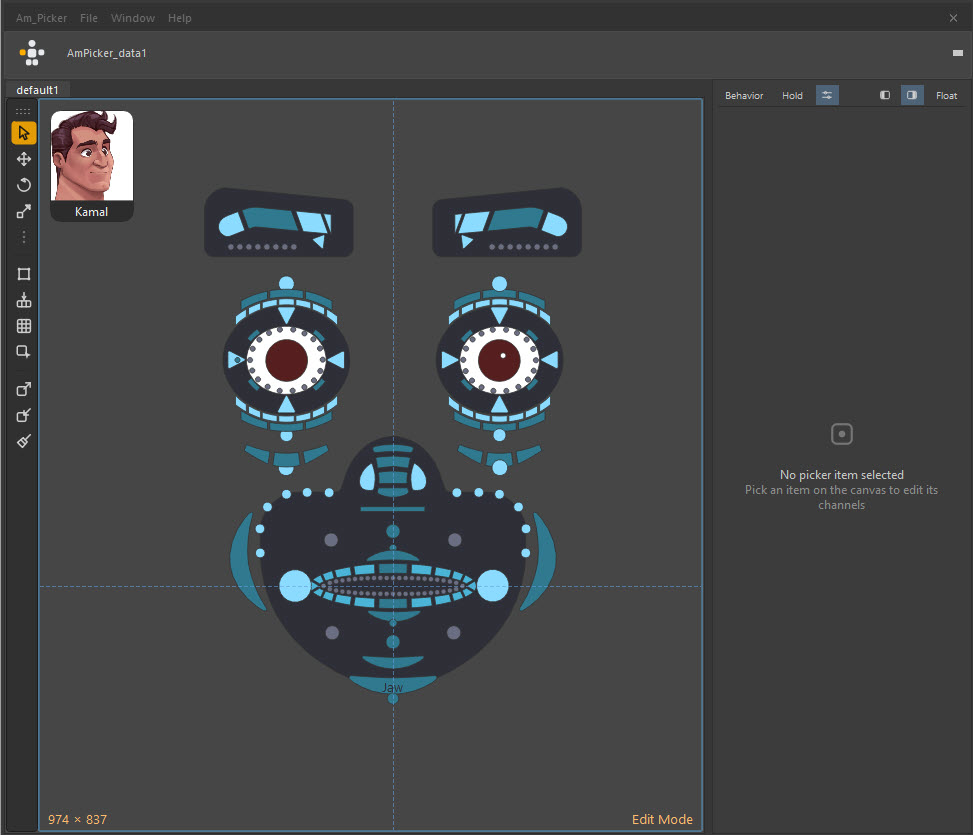Image resolution: width=973 pixels, height=835 pixels.
Task: Click the export arrow-out square icon
Action: [24, 389]
